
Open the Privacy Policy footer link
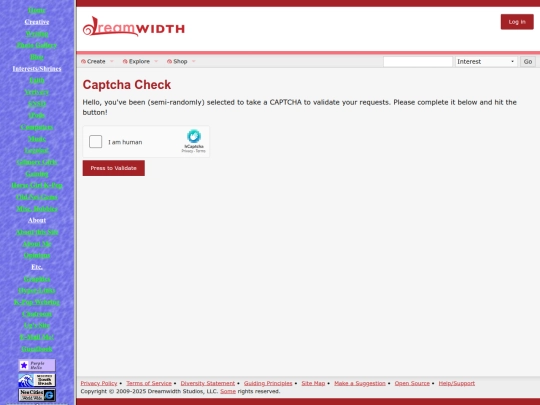99,383
